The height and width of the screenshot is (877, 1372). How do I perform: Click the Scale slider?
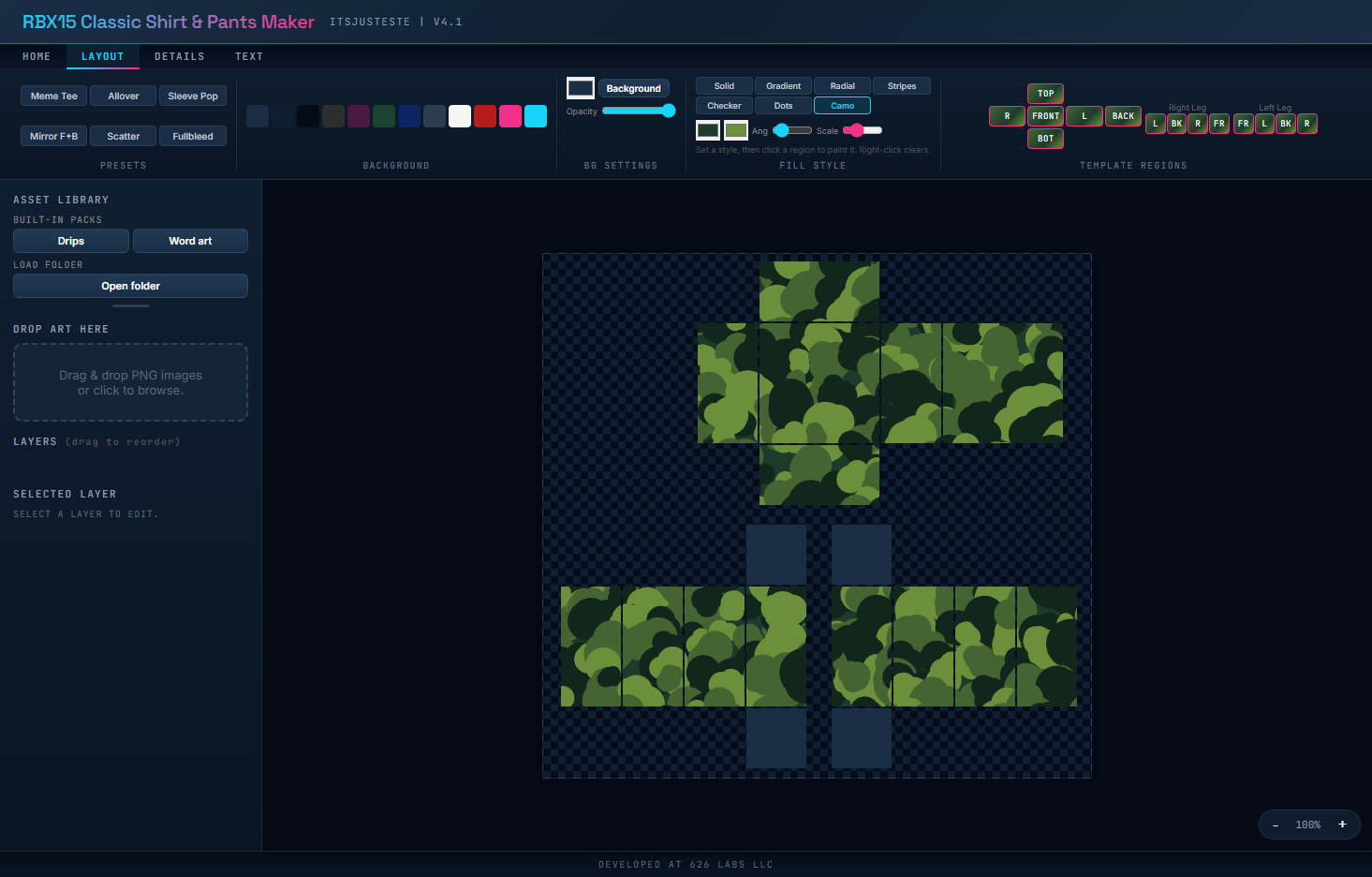[x=863, y=130]
